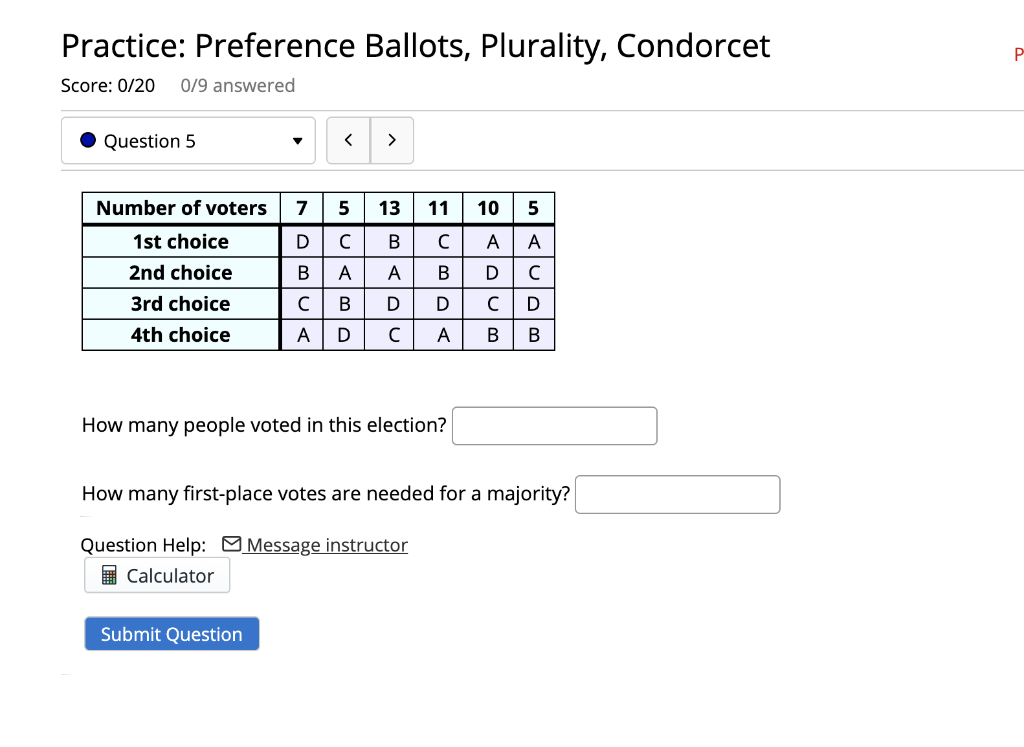Click the majority votes answer field
1024x747 pixels.
pos(677,494)
